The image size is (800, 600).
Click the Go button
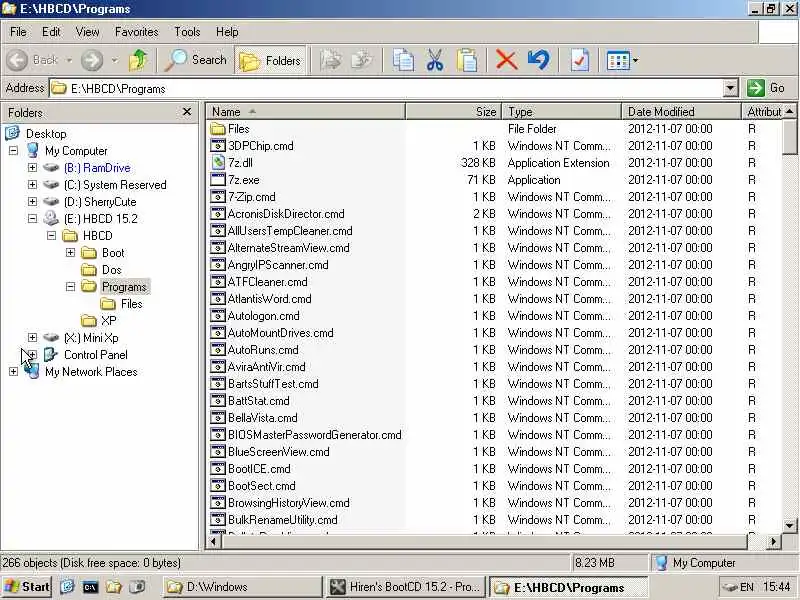tap(767, 88)
